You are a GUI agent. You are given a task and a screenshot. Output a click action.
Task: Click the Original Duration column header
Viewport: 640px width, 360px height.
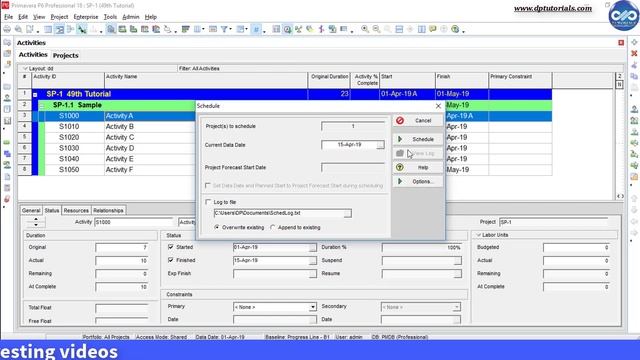[x=329, y=80]
